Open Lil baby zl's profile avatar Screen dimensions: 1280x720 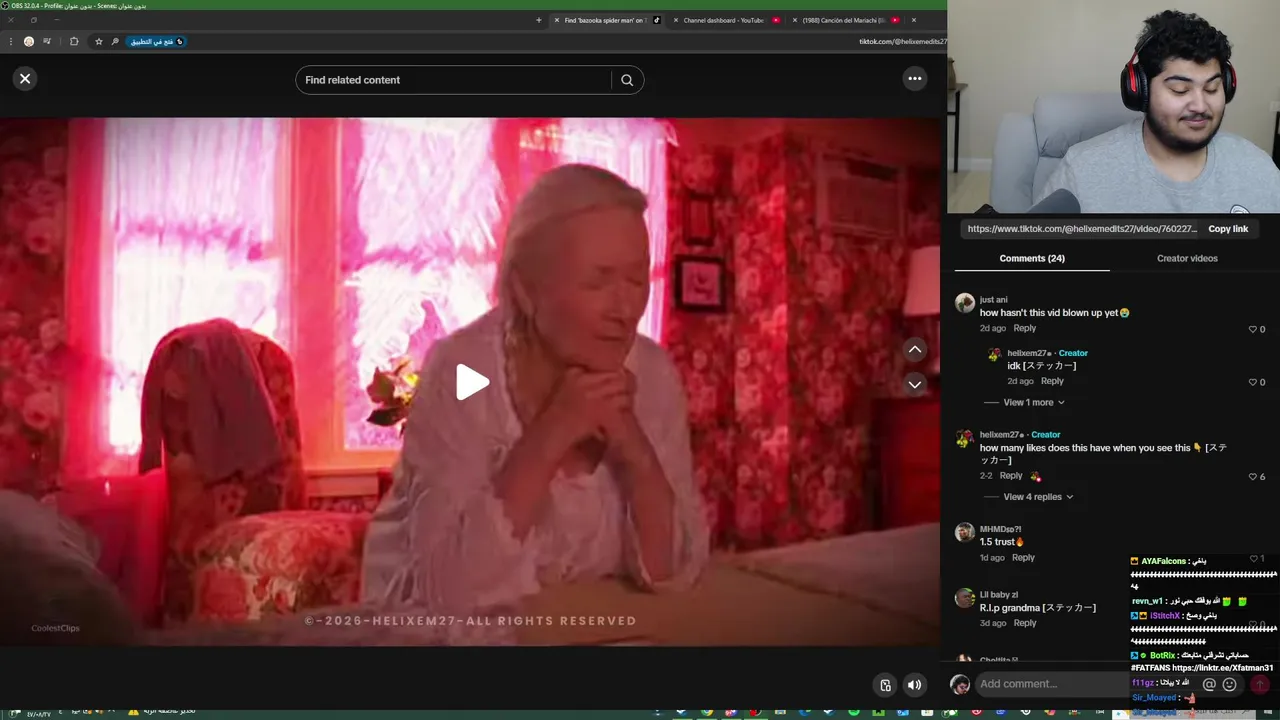pyautogui.click(x=964, y=598)
